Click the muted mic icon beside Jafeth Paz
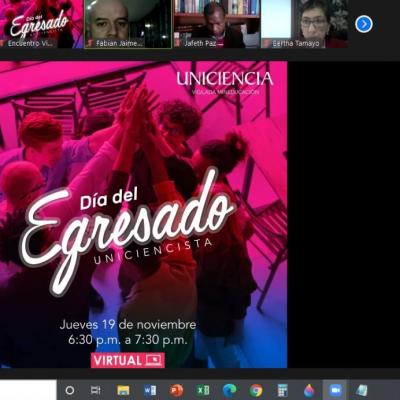400x400 pixels. [178, 43]
